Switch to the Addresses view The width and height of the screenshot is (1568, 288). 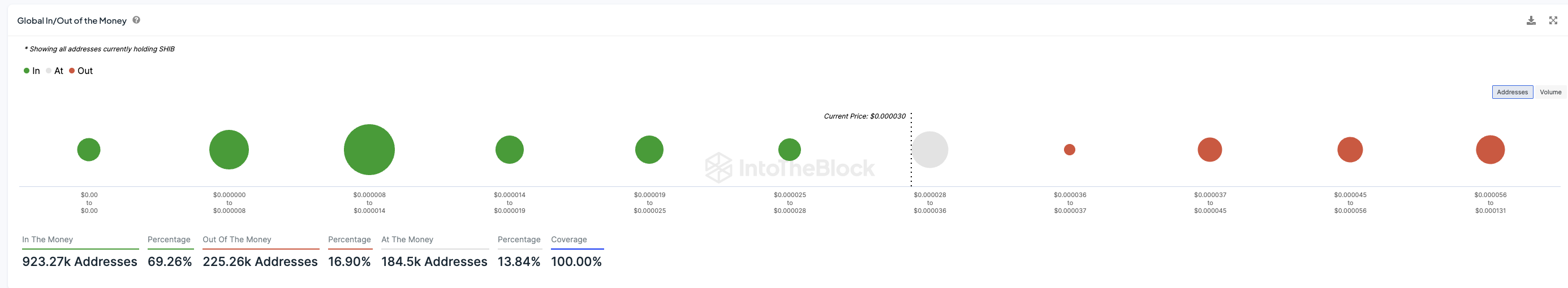coord(1512,93)
